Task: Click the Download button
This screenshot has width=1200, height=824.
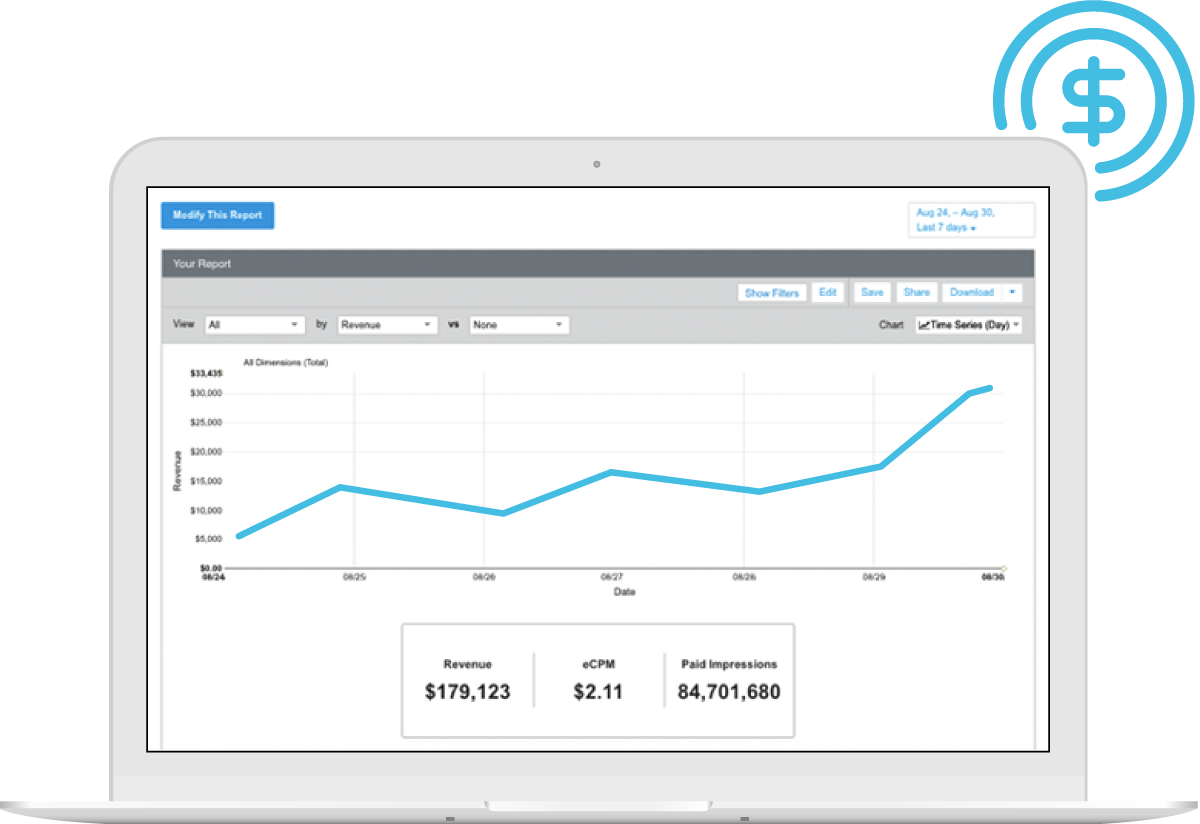Action: click(971, 292)
